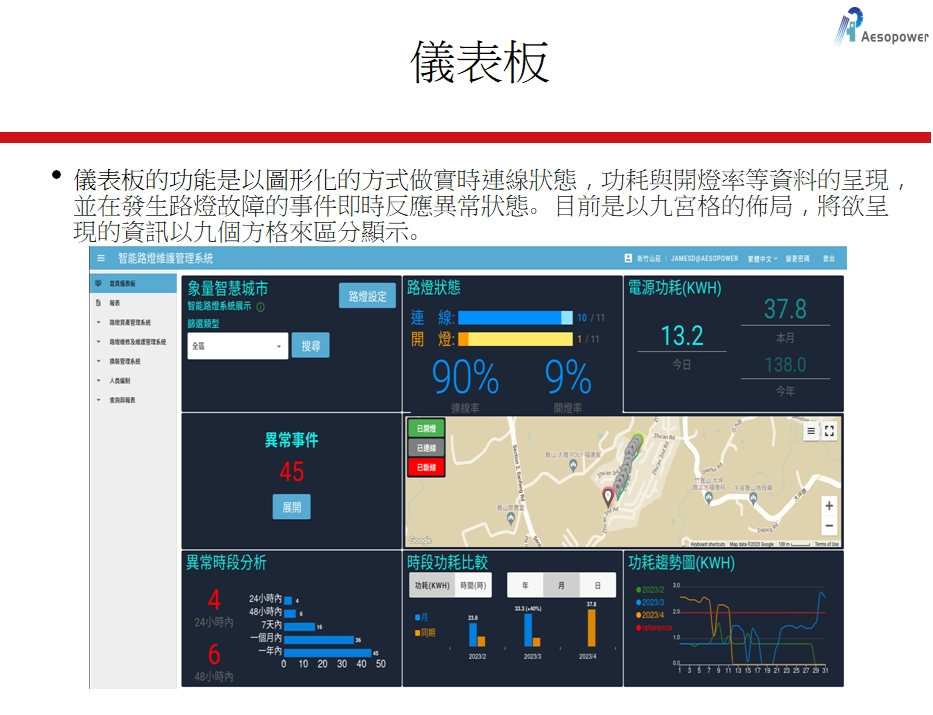
Task: Click the 2023/2 blue bar in comparison chart
Action: click(473, 635)
